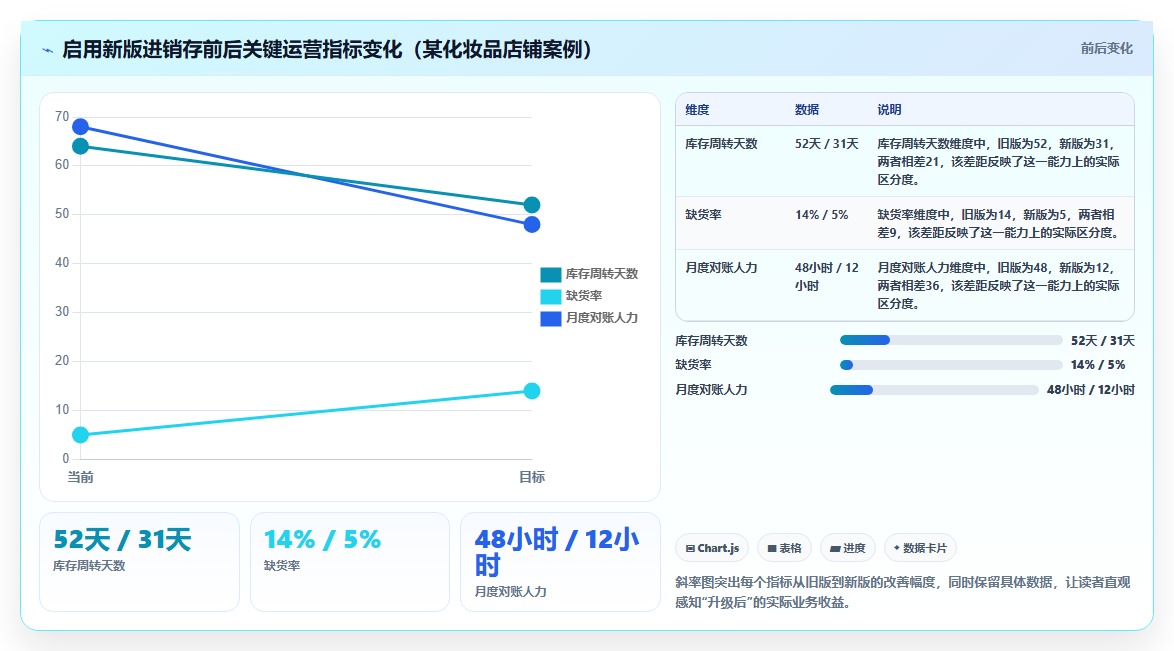This screenshot has width=1174, height=651.
Task: Click the 前后变化 label in header
Action: [x=1106, y=49]
